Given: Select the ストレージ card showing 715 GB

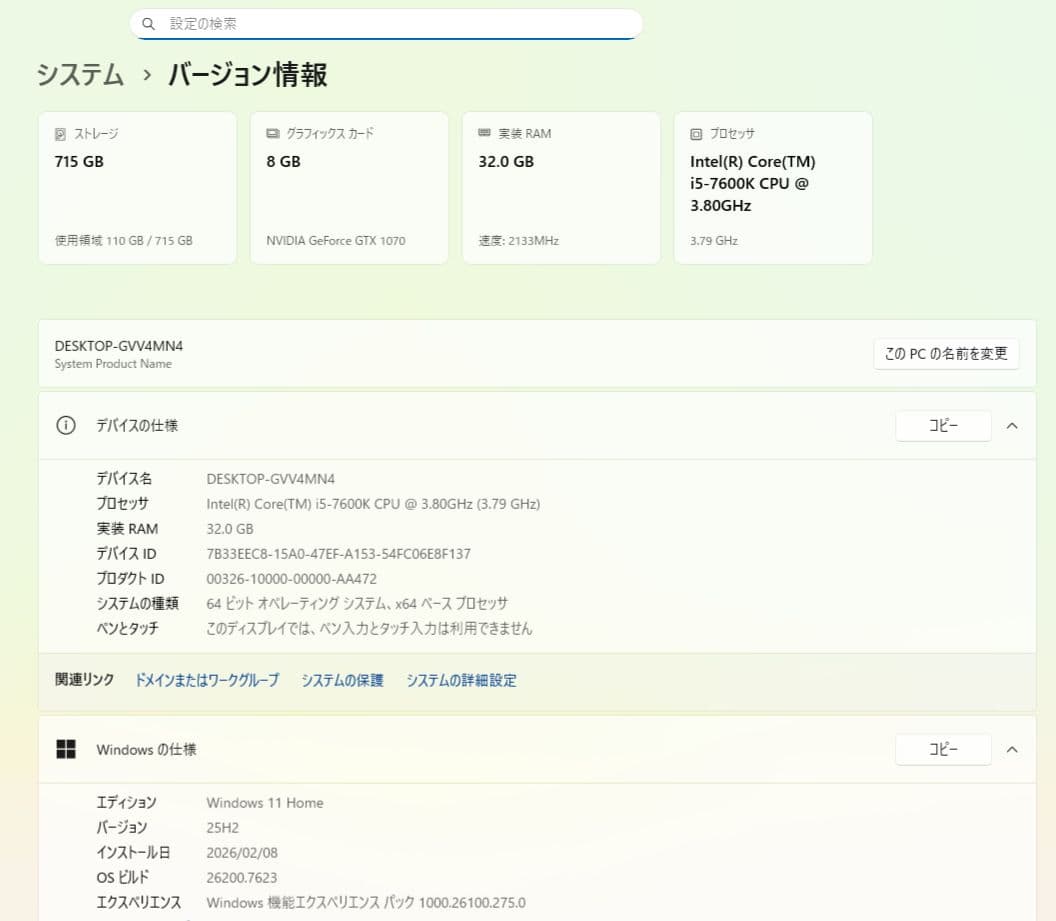Looking at the screenshot, I should pos(137,187).
